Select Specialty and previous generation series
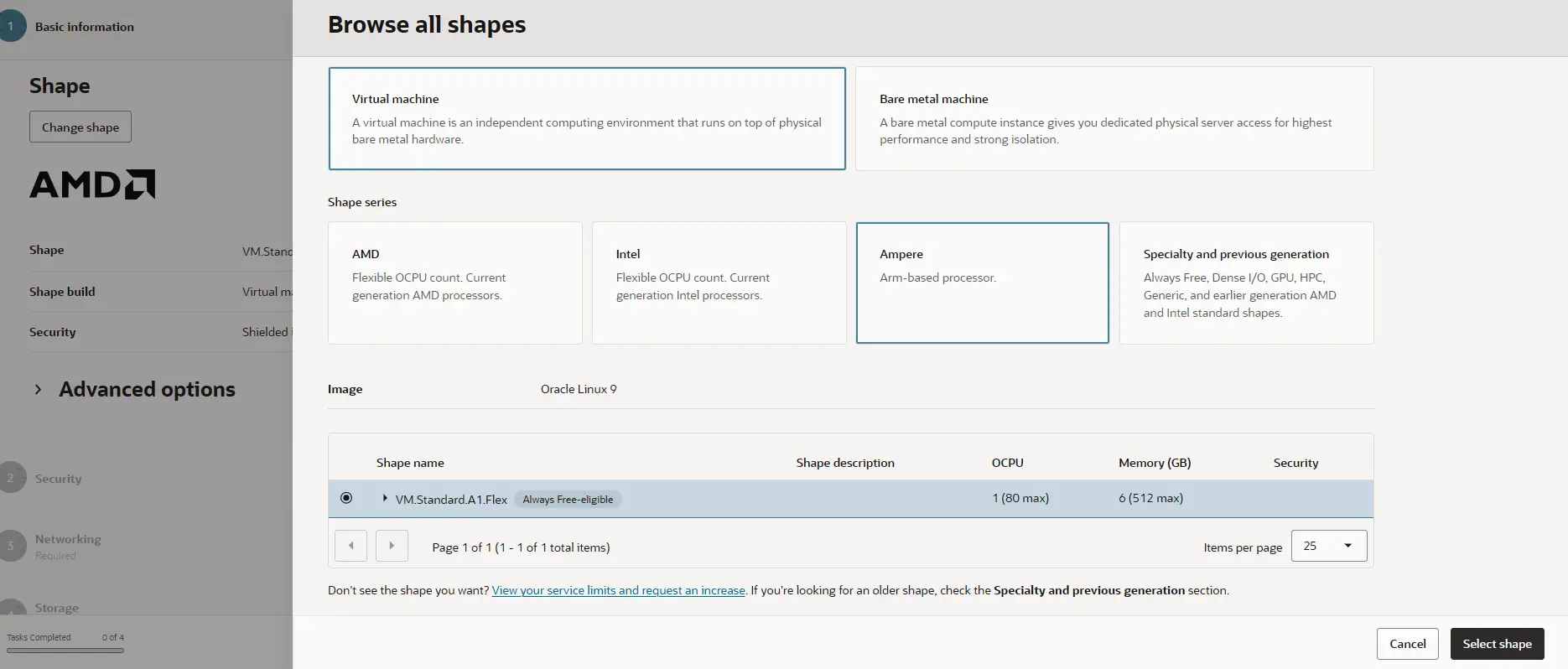The width and height of the screenshot is (1568, 669). [x=1246, y=283]
